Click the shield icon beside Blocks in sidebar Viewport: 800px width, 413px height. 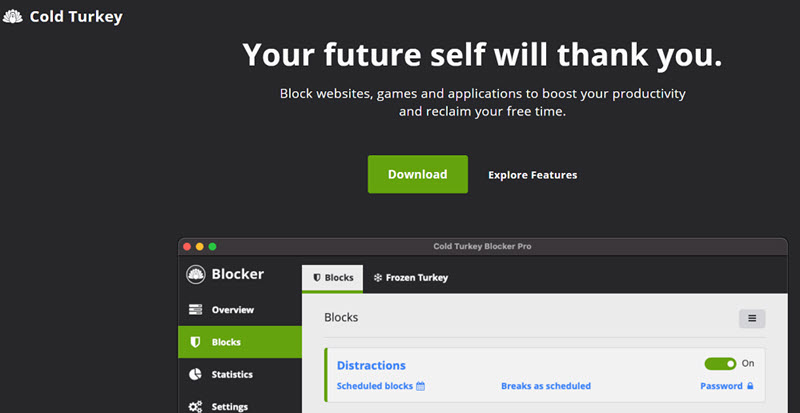click(195, 342)
